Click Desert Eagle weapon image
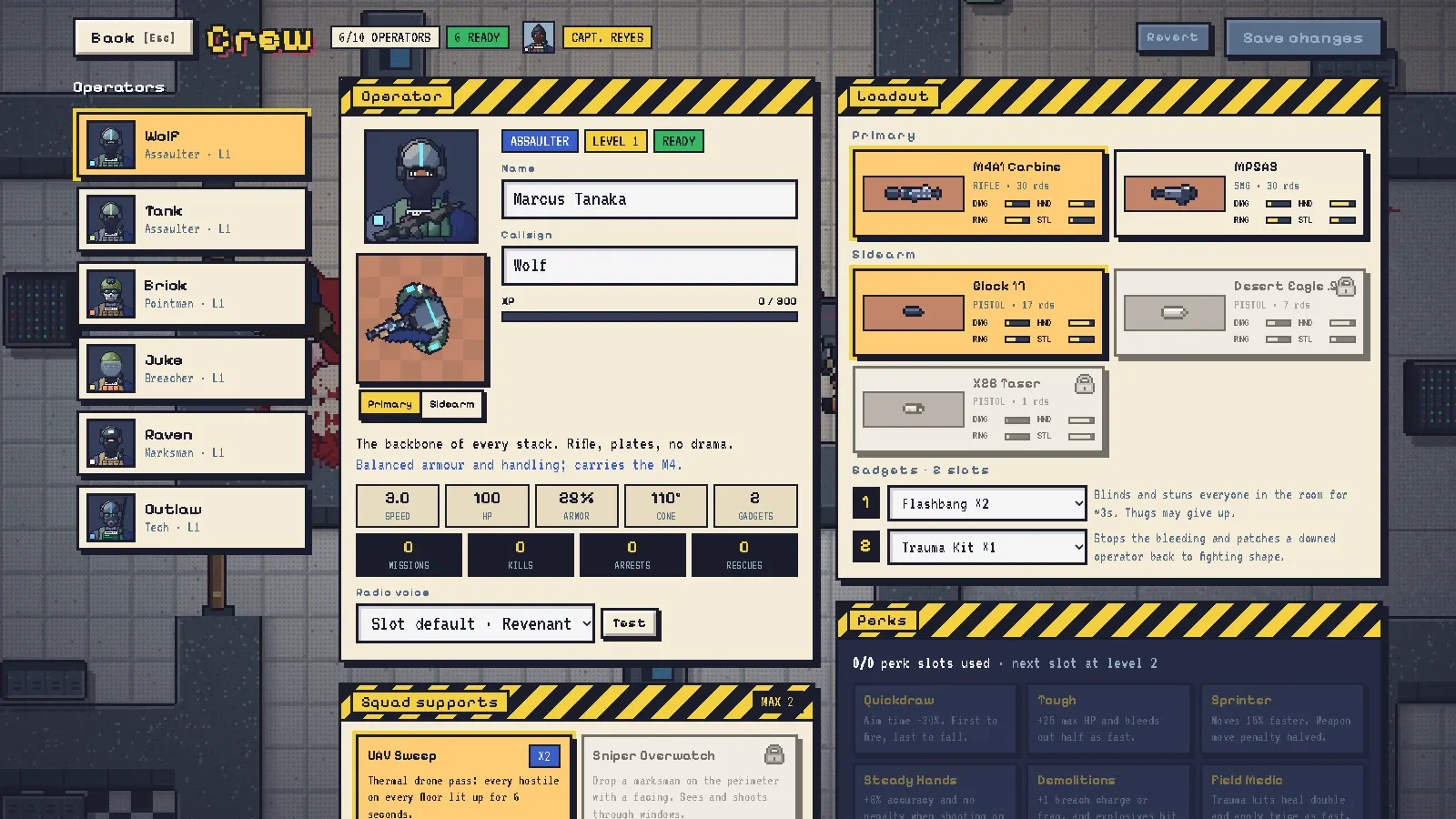Image resolution: width=1456 pixels, height=819 pixels. [1174, 313]
